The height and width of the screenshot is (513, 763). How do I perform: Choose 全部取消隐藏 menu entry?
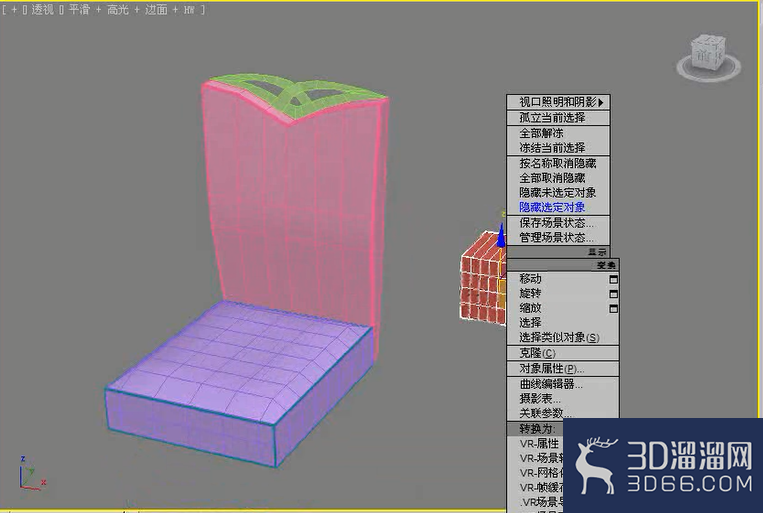click(x=558, y=178)
